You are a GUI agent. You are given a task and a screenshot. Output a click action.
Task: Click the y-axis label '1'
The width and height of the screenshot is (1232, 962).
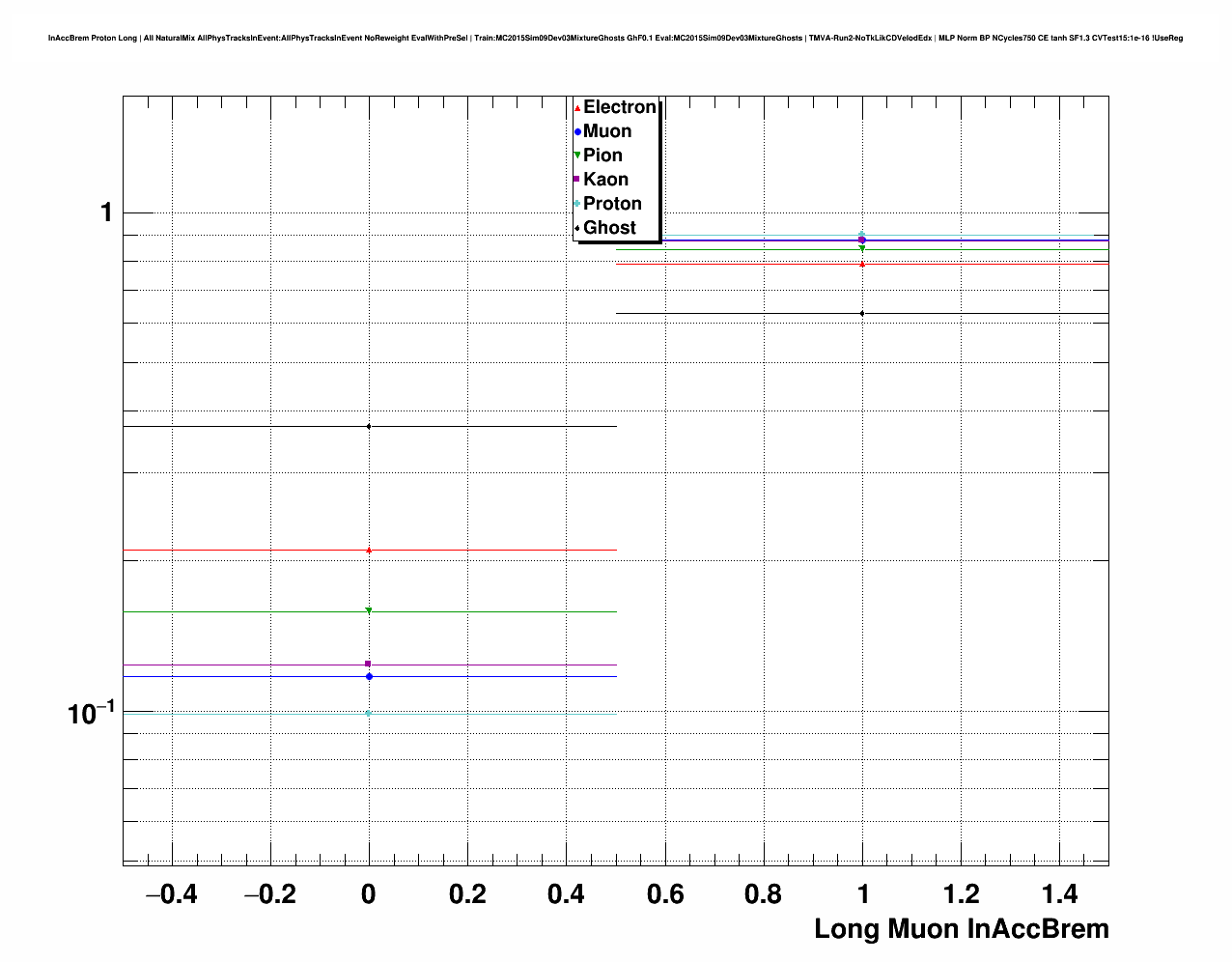[x=107, y=212]
